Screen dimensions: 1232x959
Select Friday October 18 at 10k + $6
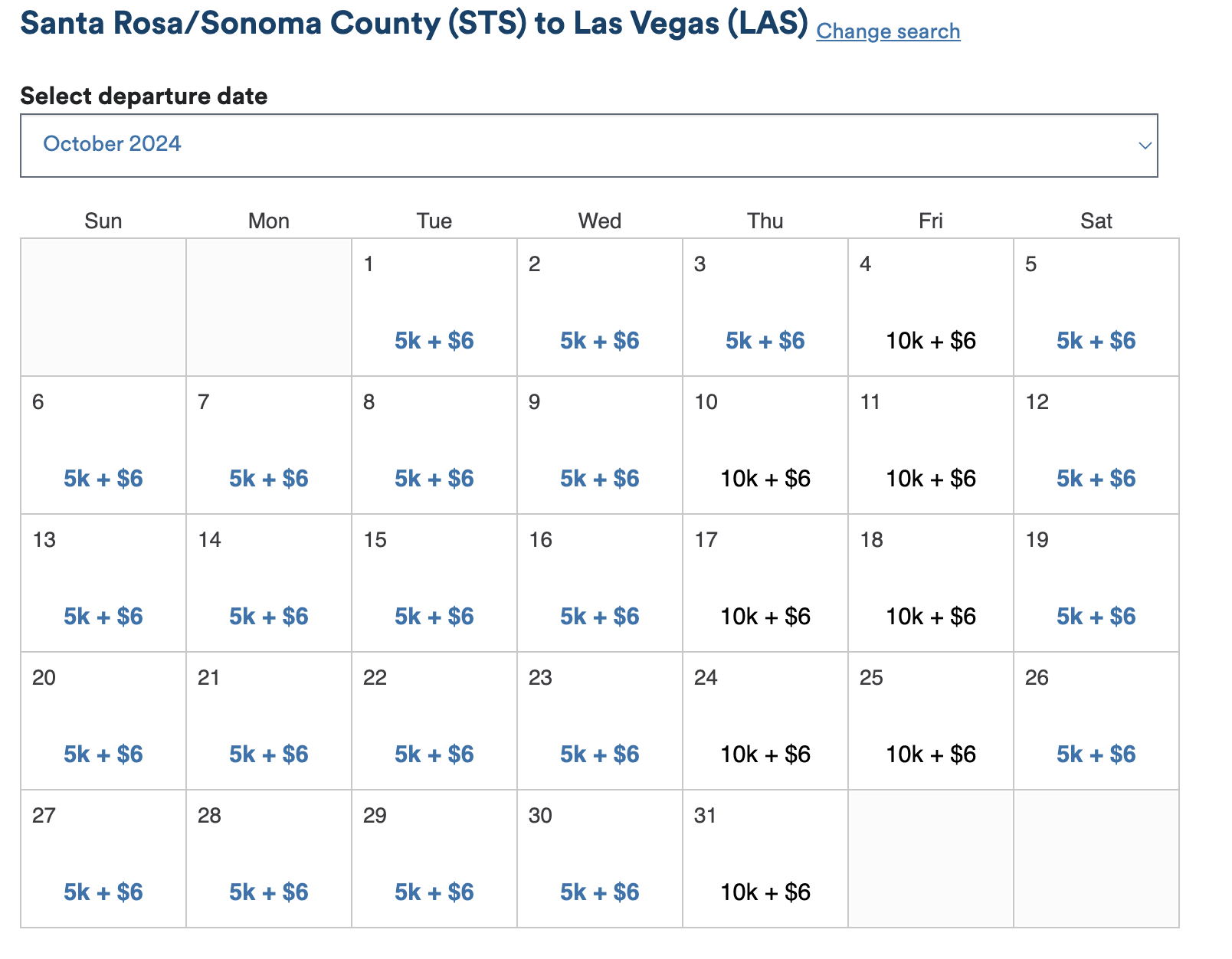[x=931, y=617]
